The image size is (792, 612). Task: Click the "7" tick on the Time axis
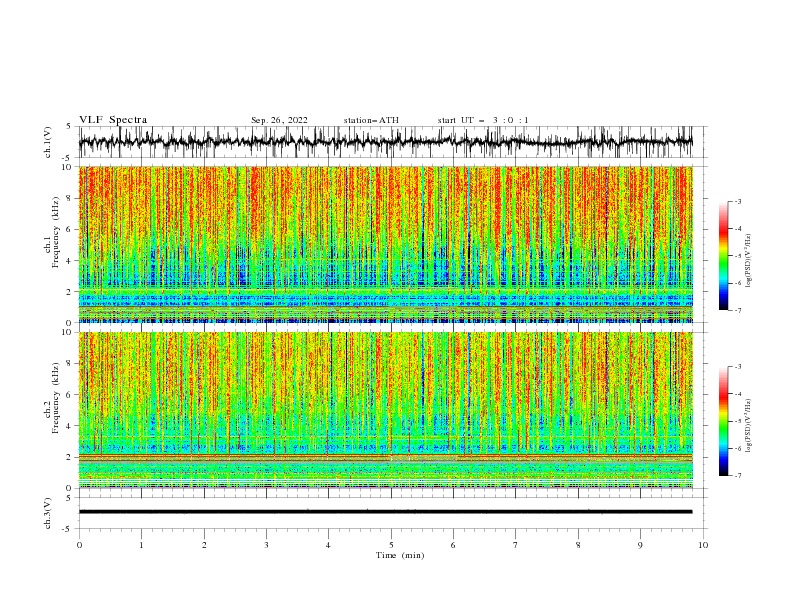(516, 545)
